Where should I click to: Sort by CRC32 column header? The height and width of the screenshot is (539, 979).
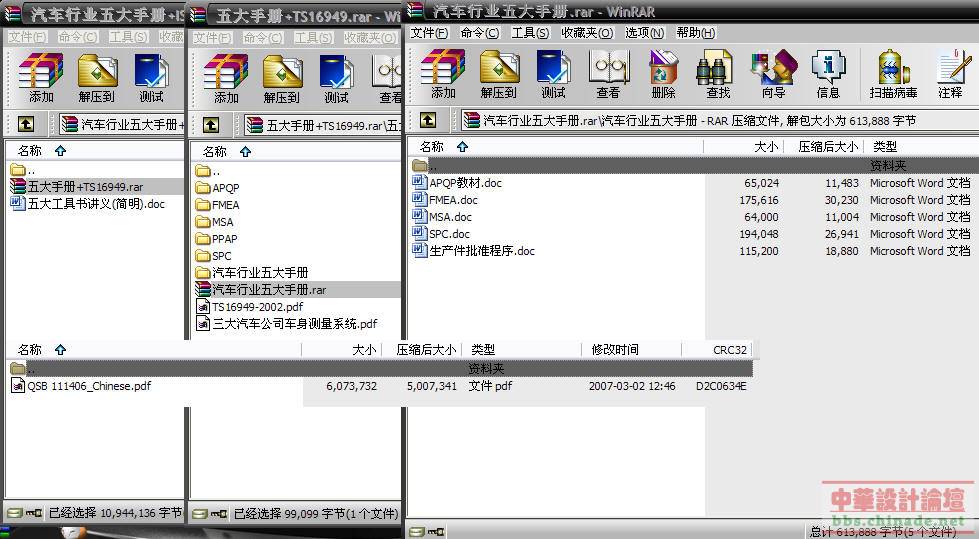tap(717, 350)
